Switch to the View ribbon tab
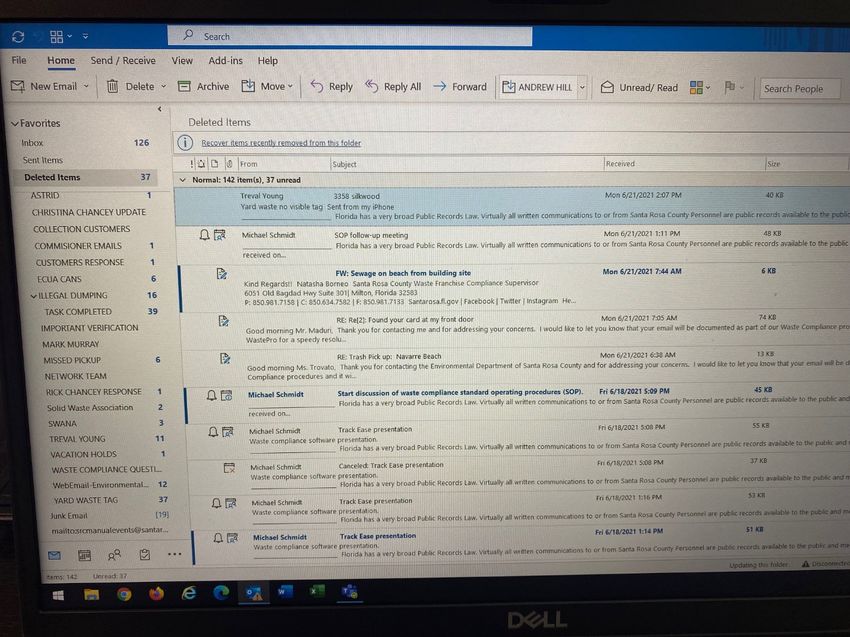Screen dimensions: 850x637 [x=182, y=61]
